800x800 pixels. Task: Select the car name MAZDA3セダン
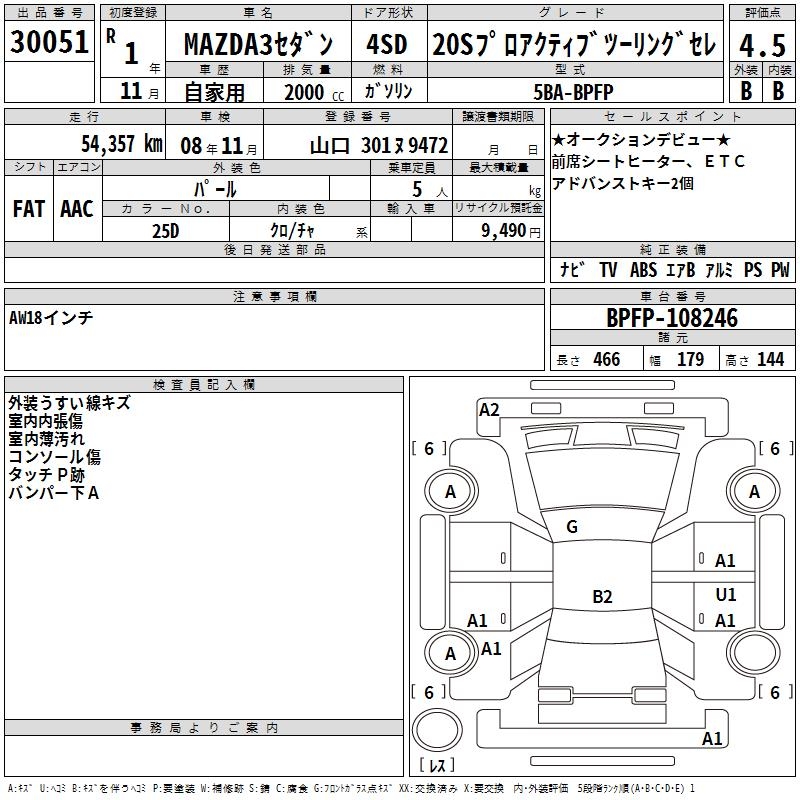click(x=258, y=44)
